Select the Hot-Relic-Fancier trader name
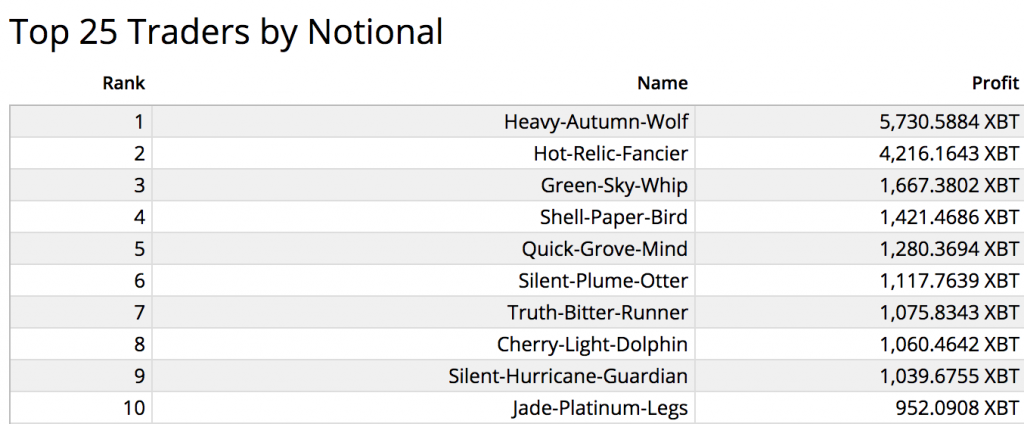This screenshot has height=424, width=1024. [x=611, y=154]
